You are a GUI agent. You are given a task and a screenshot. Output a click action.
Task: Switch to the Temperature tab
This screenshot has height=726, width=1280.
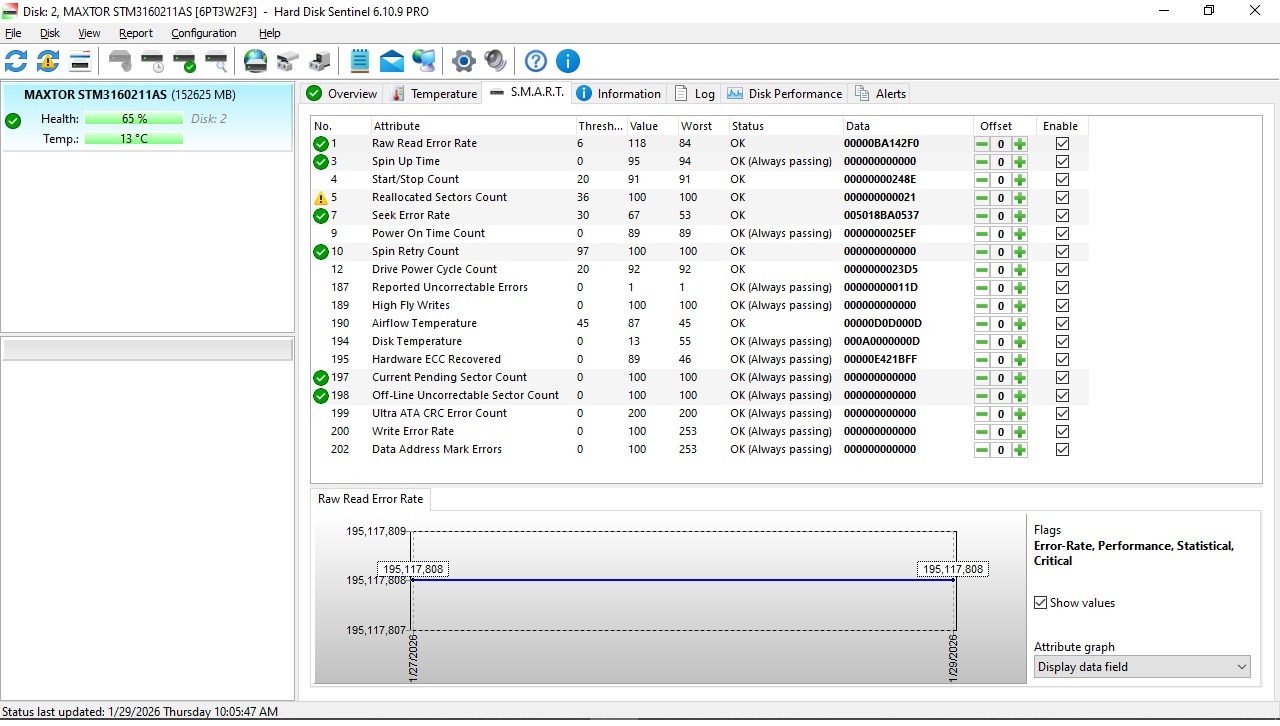(434, 94)
